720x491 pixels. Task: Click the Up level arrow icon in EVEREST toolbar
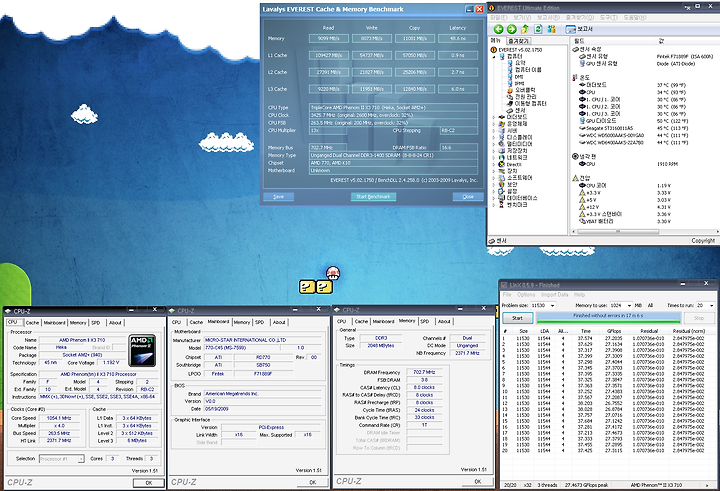click(524, 29)
